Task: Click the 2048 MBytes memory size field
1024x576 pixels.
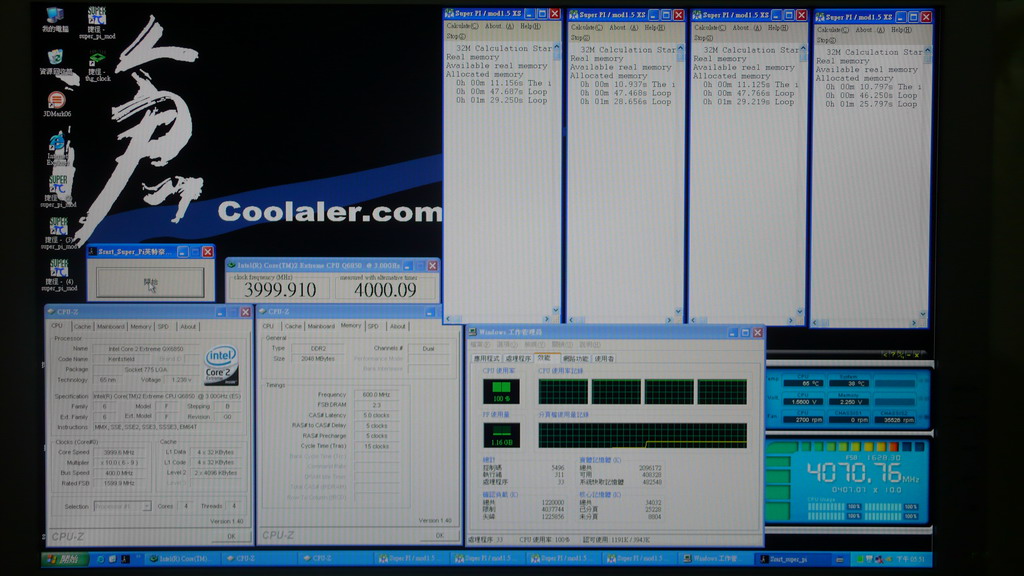Action: click(x=318, y=359)
